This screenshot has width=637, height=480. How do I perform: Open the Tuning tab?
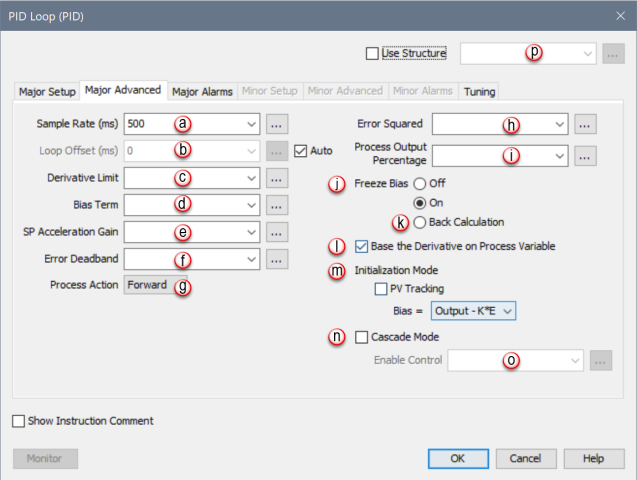pyautogui.click(x=478, y=92)
